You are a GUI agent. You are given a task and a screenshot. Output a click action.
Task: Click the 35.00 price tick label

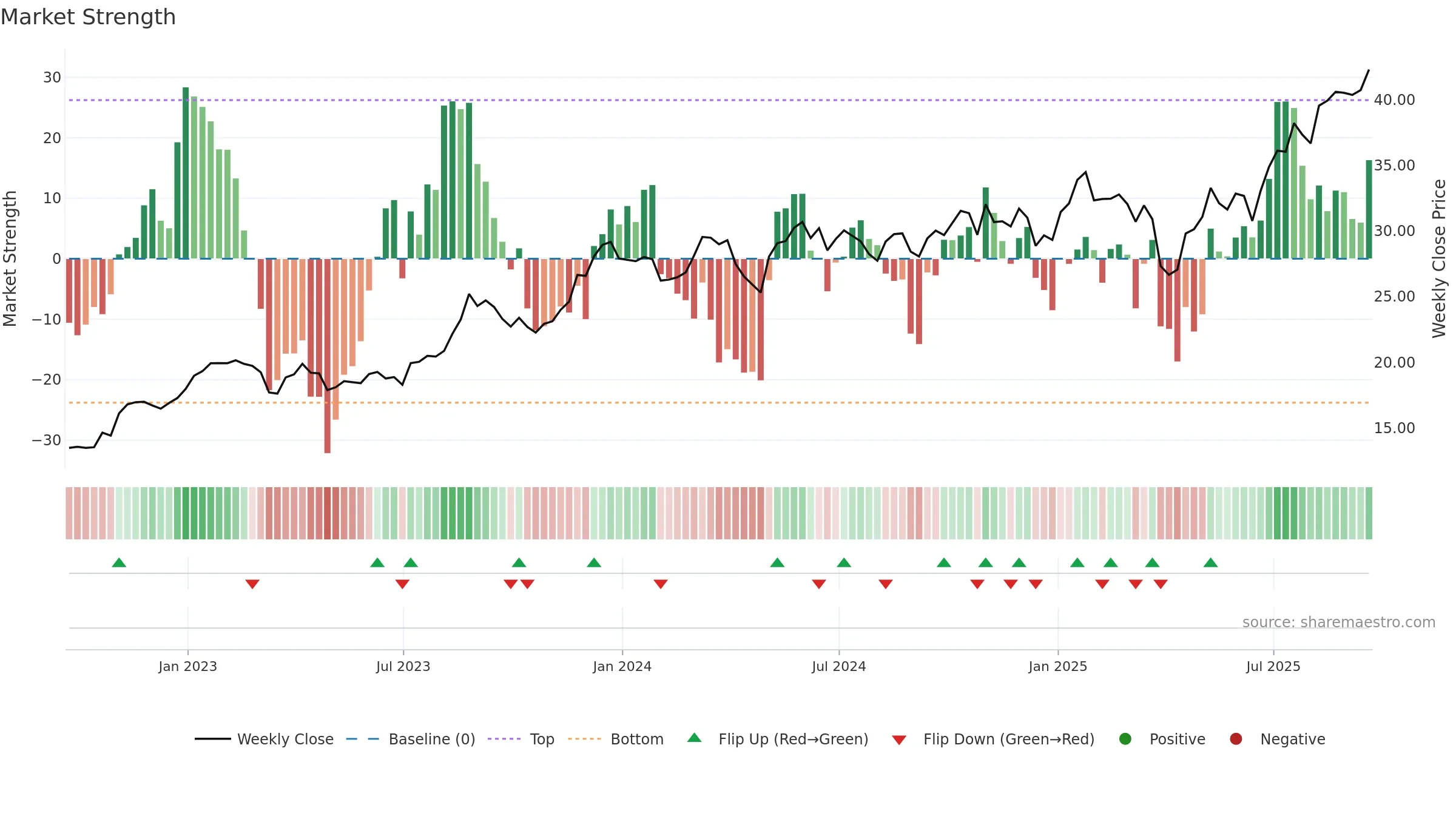[1394, 165]
